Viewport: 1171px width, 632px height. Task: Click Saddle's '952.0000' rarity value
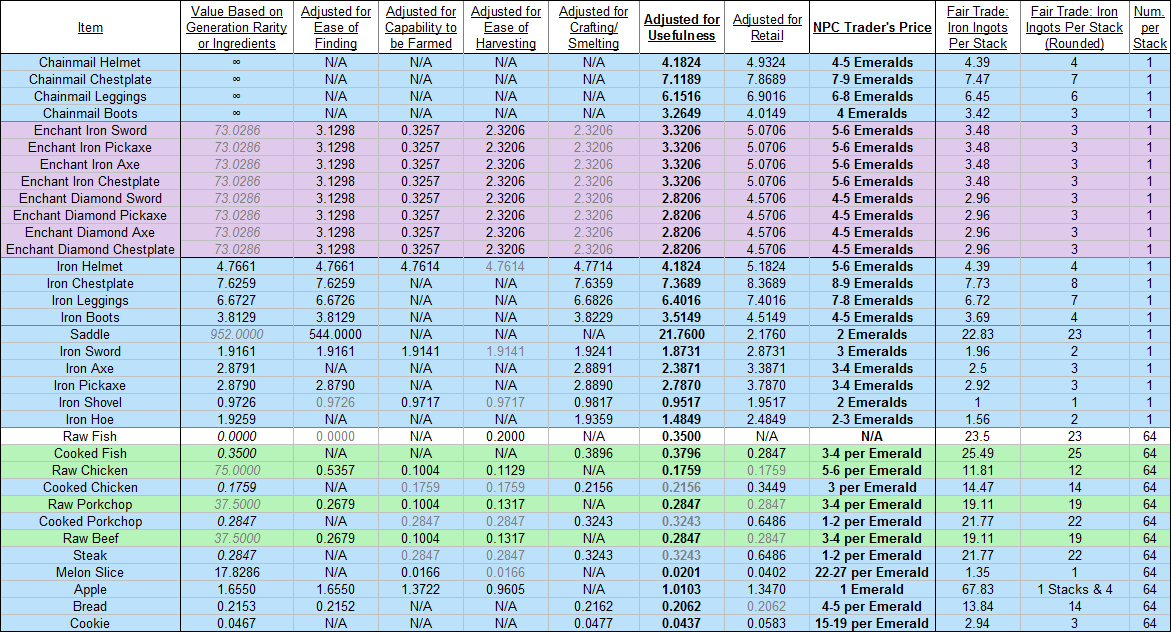click(237, 335)
